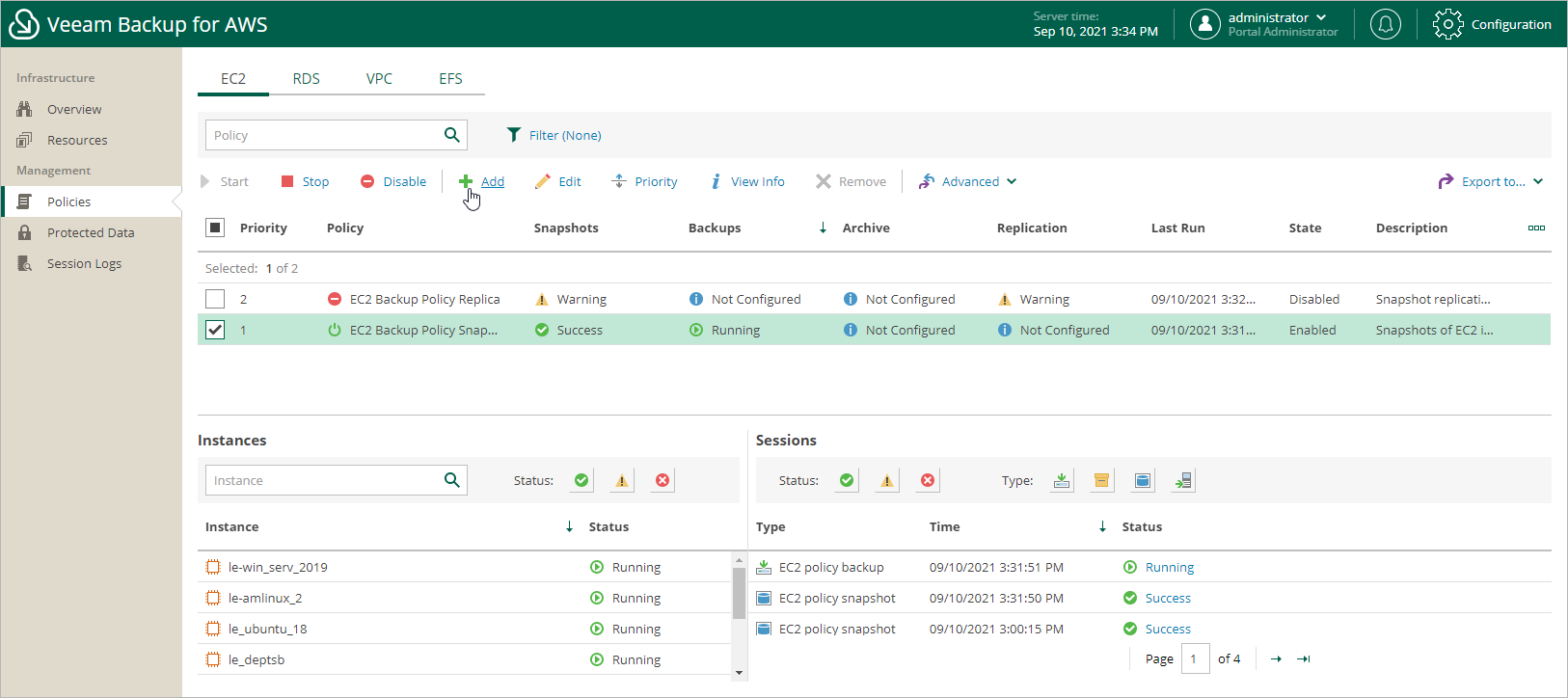Filter sessions by archive type icon
The width and height of the screenshot is (1568, 698).
point(1102,480)
